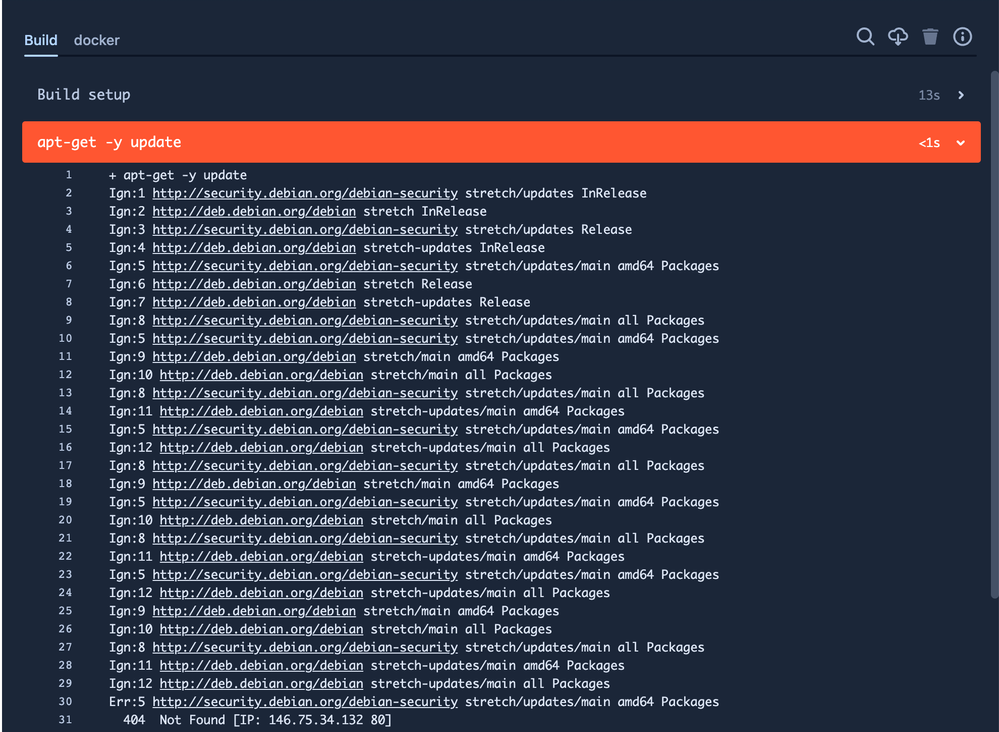Open the security.debian.org link on line 2
Viewport: 999px width, 732px height.
305,193
